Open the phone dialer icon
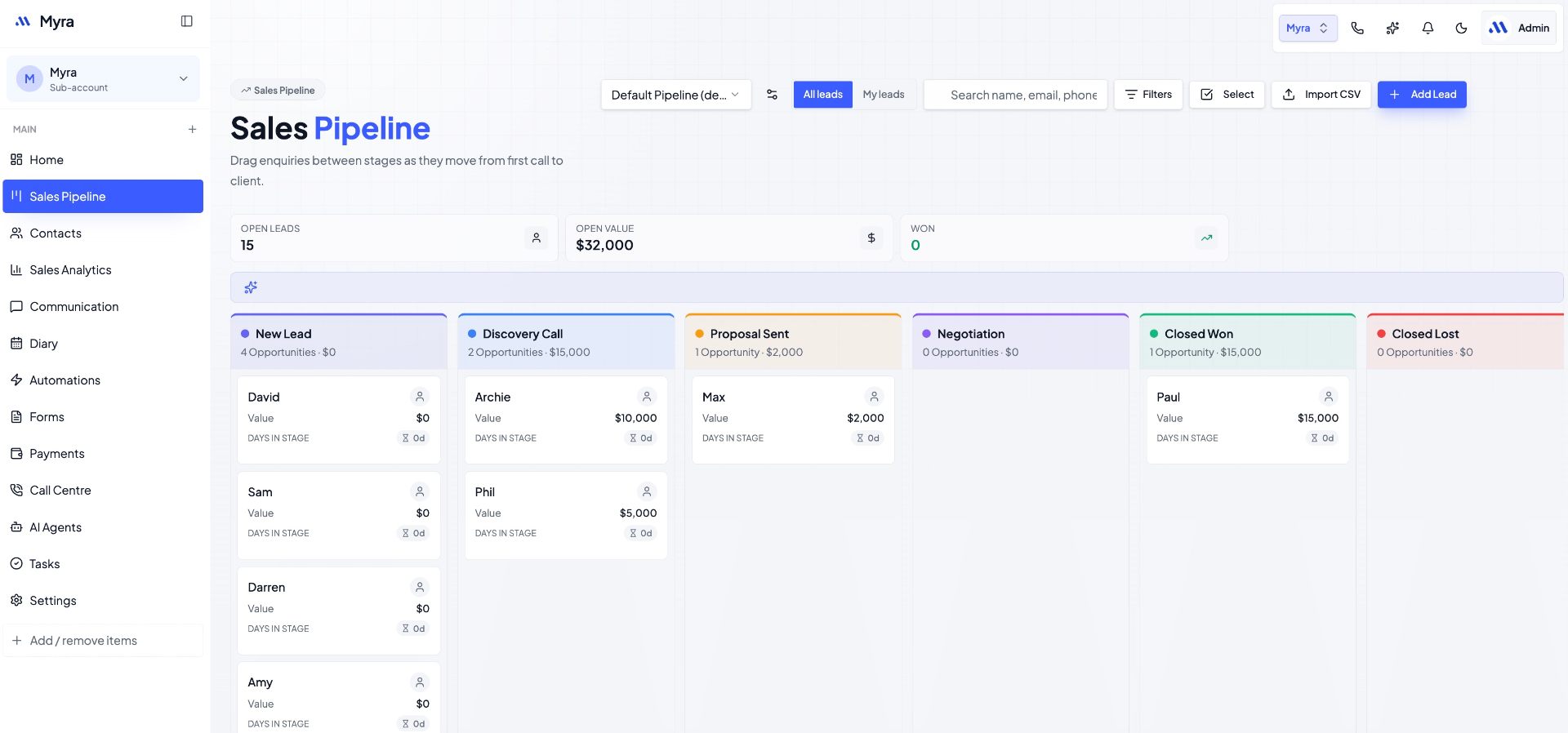The height and width of the screenshot is (733, 1568). [x=1357, y=28]
